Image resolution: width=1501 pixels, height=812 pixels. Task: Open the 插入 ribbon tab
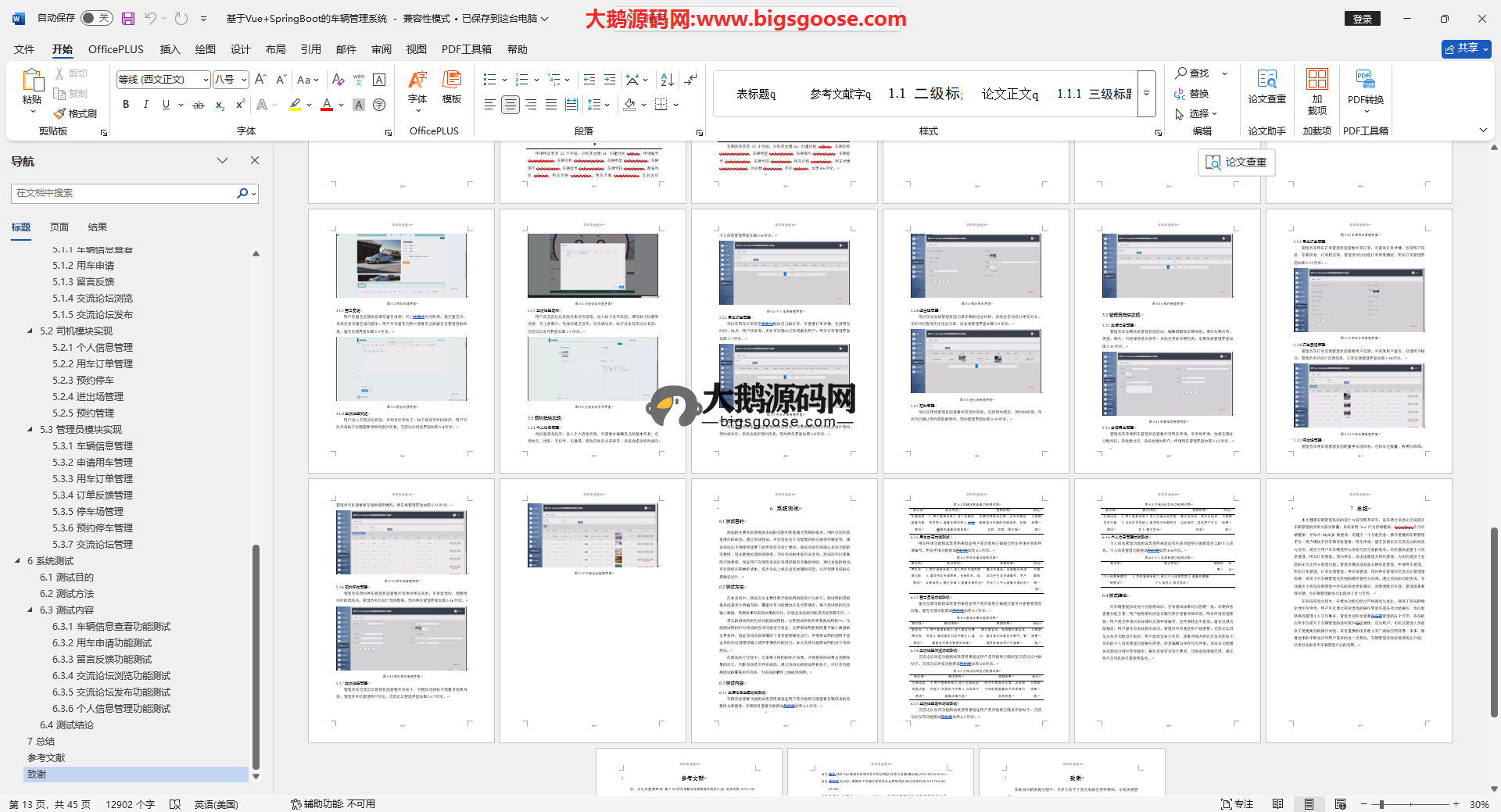[170, 49]
